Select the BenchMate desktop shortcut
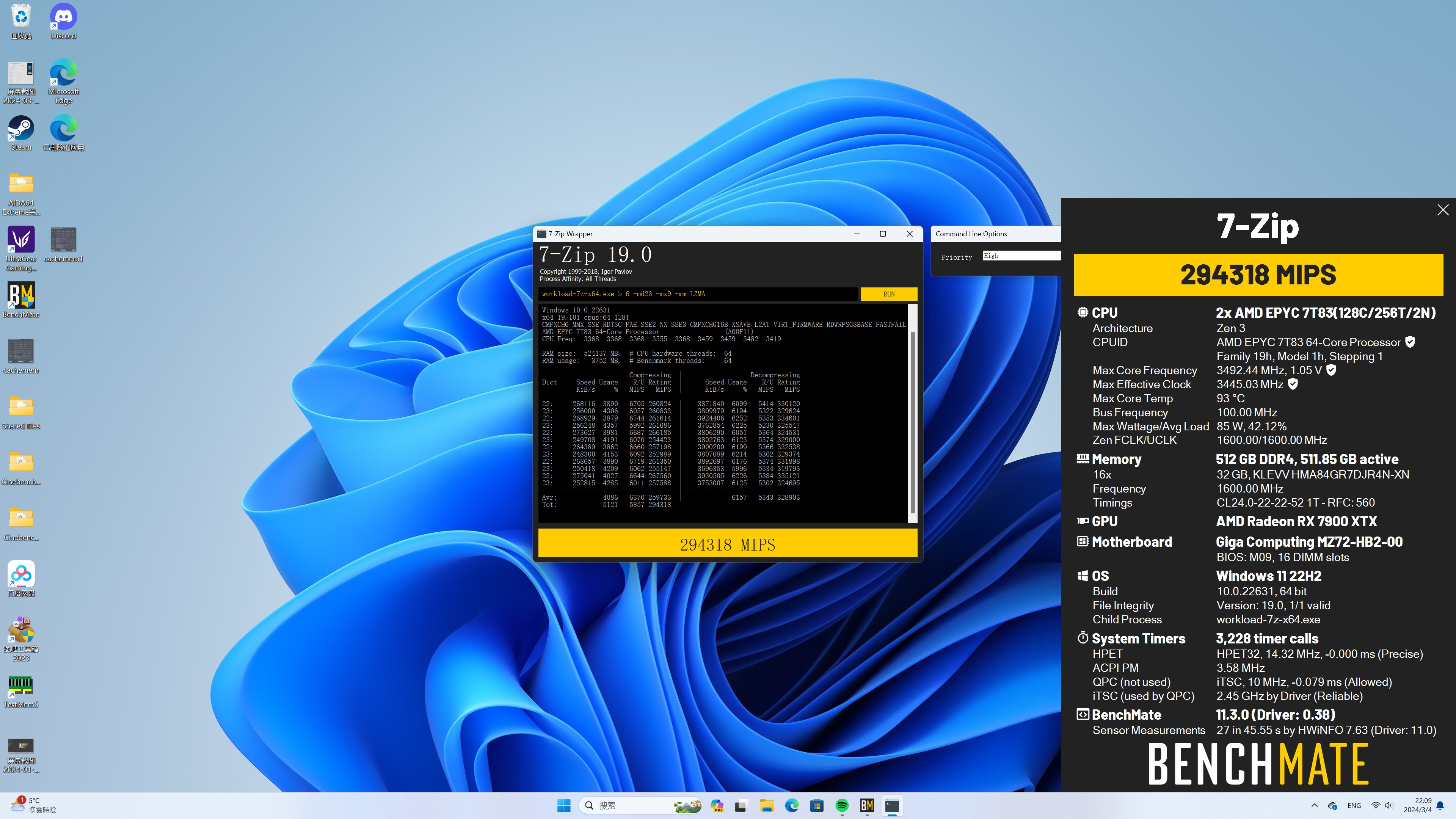The height and width of the screenshot is (819, 1456). point(21,300)
